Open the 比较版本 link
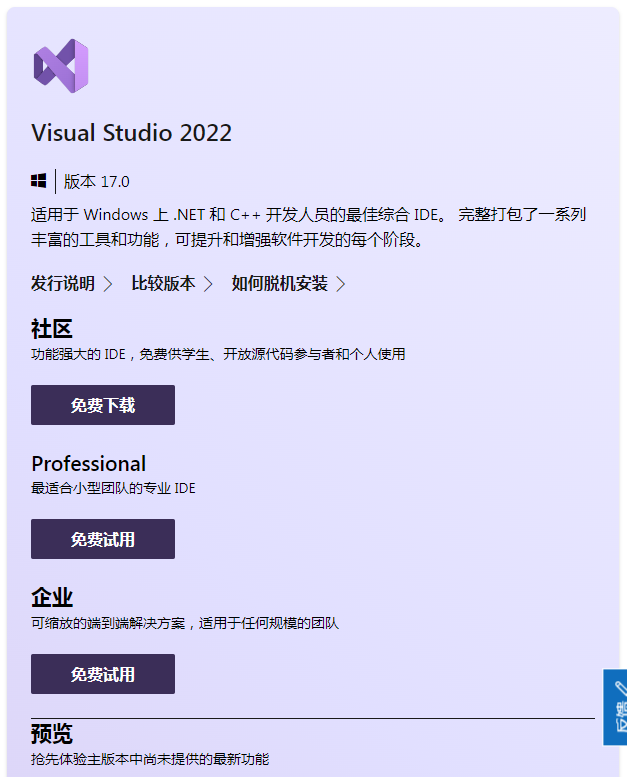The image size is (627, 777). (x=163, y=283)
